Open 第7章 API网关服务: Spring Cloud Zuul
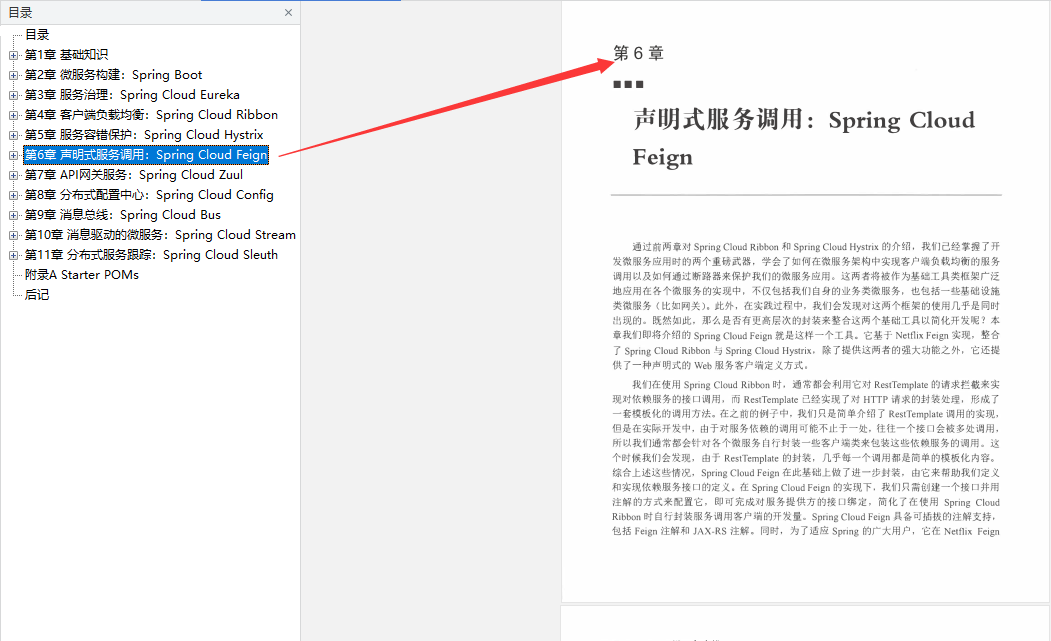Image resolution: width=1051 pixels, height=641 pixels. point(134,175)
